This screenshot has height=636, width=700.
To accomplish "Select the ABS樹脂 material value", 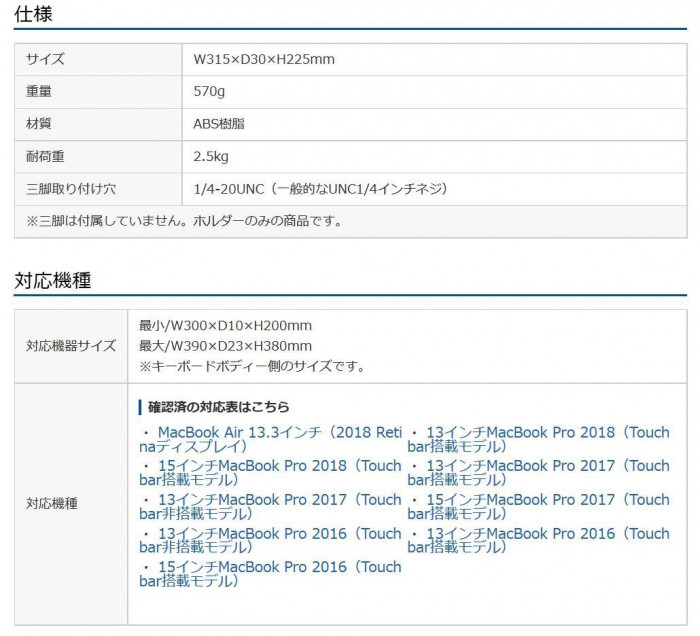I will (219, 124).
